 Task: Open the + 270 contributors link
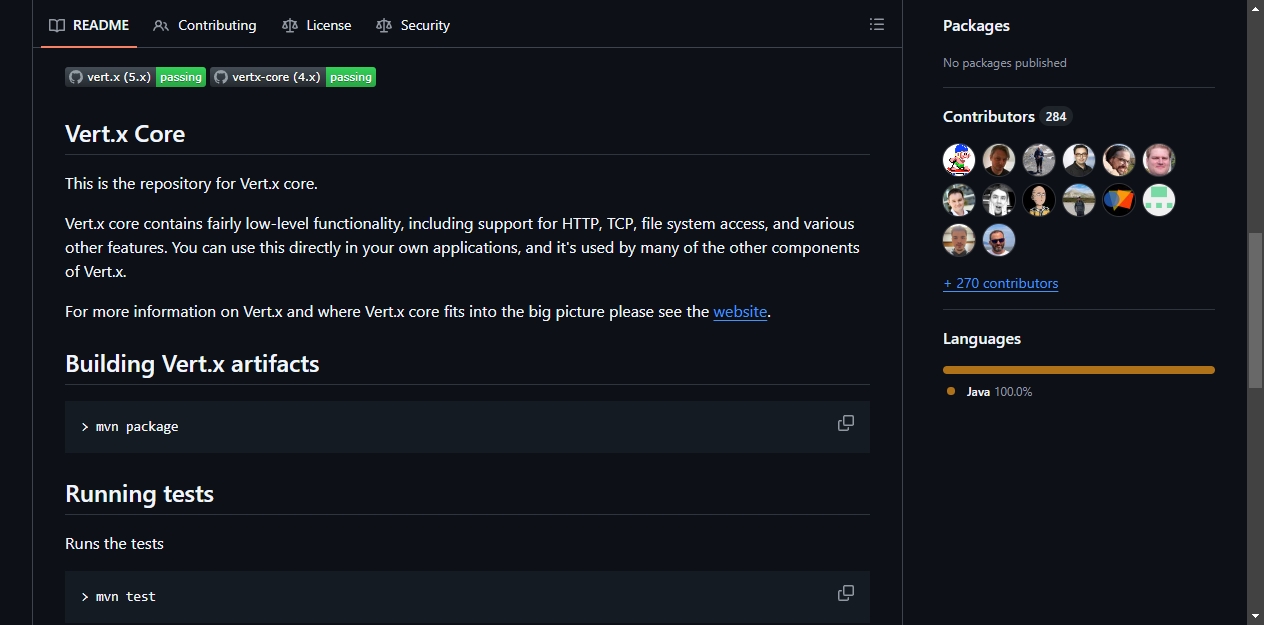pos(1000,283)
